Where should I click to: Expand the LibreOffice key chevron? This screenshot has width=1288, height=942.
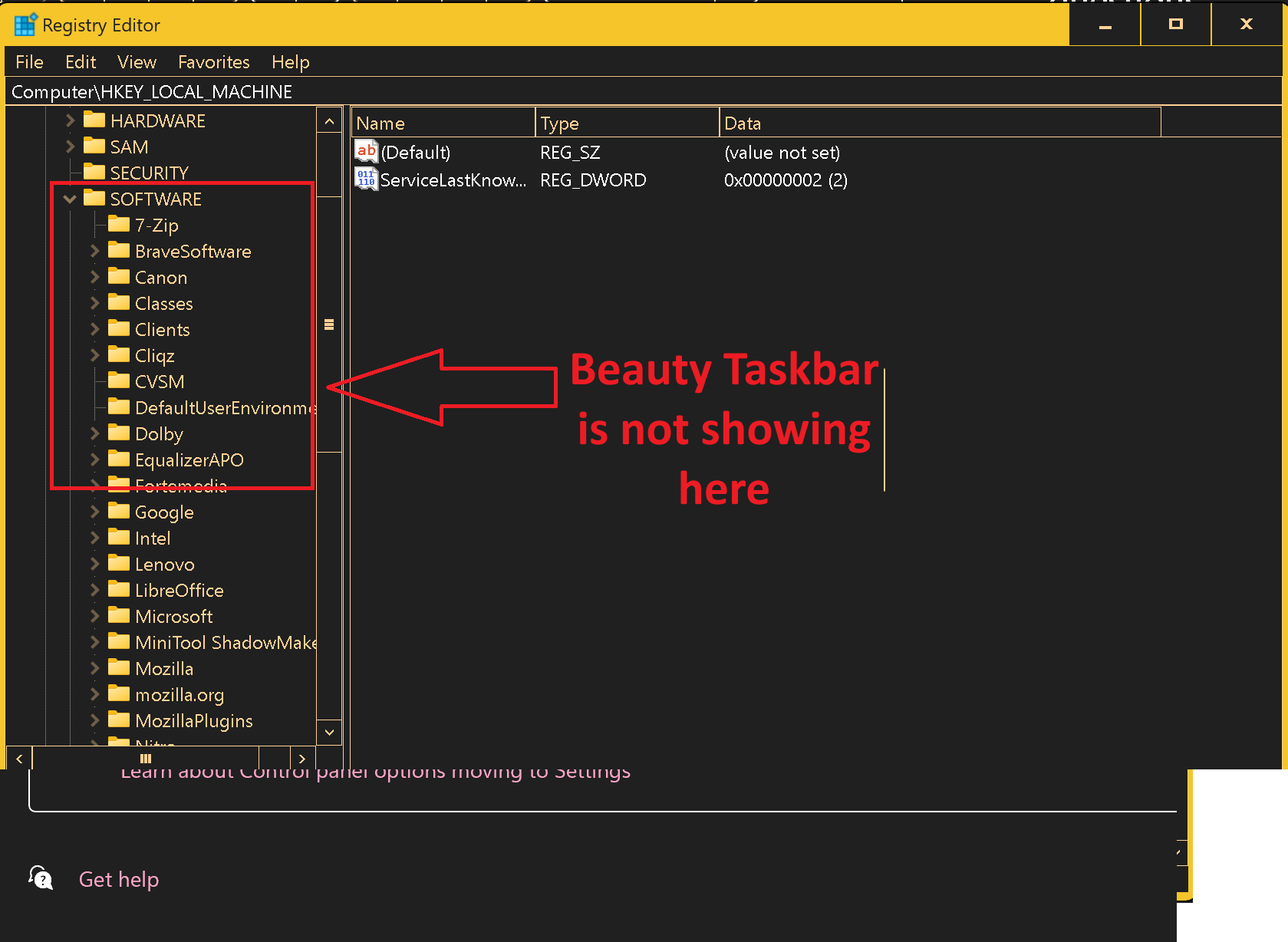tap(94, 590)
